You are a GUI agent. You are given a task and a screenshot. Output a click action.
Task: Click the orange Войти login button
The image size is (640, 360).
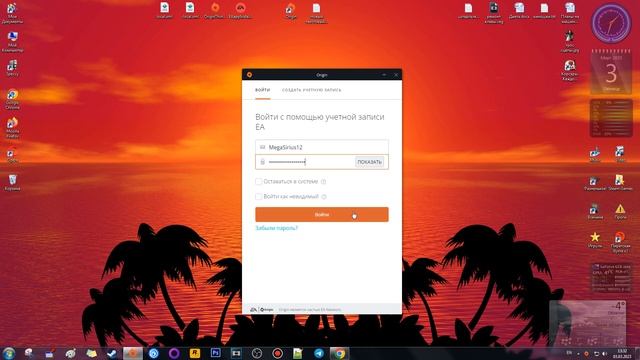pos(322,214)
